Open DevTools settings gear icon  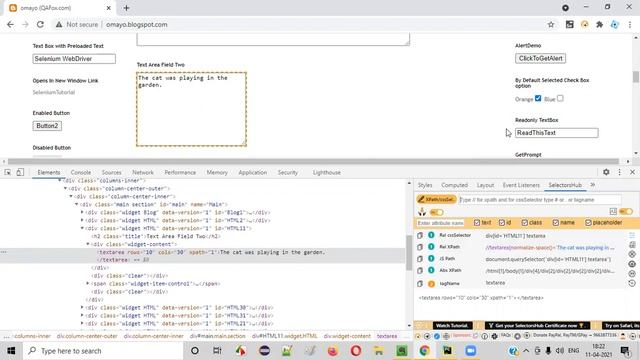click(606, 172)
